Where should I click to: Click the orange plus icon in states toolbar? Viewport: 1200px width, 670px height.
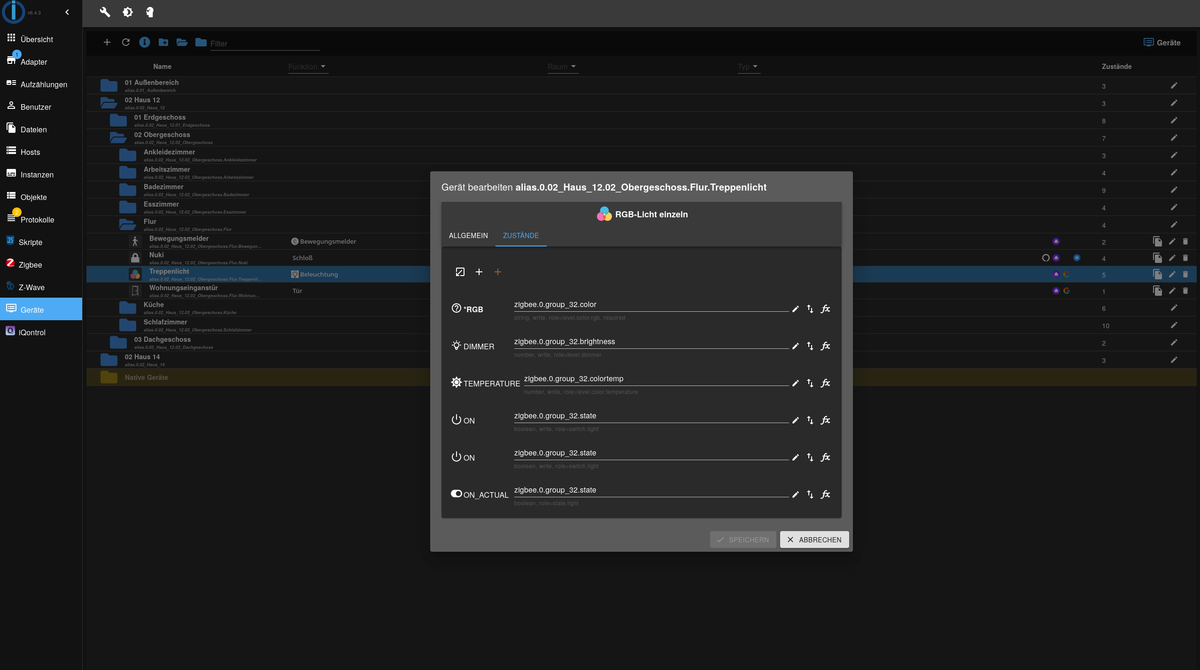coord(498,272)
